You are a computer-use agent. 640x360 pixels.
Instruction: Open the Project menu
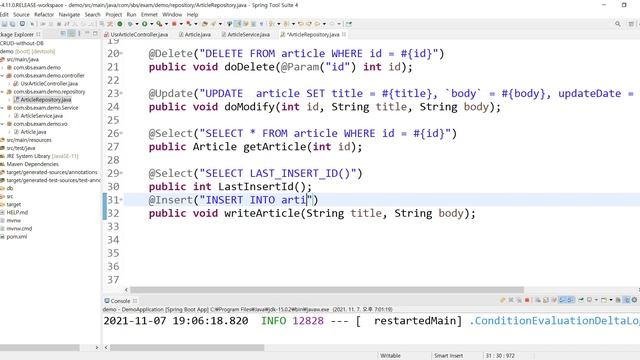click(113, 14)
